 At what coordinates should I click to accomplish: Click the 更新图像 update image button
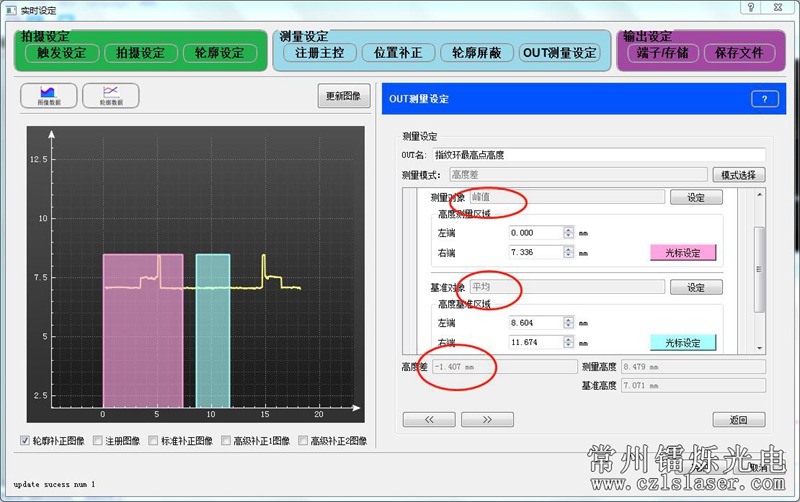345,97
